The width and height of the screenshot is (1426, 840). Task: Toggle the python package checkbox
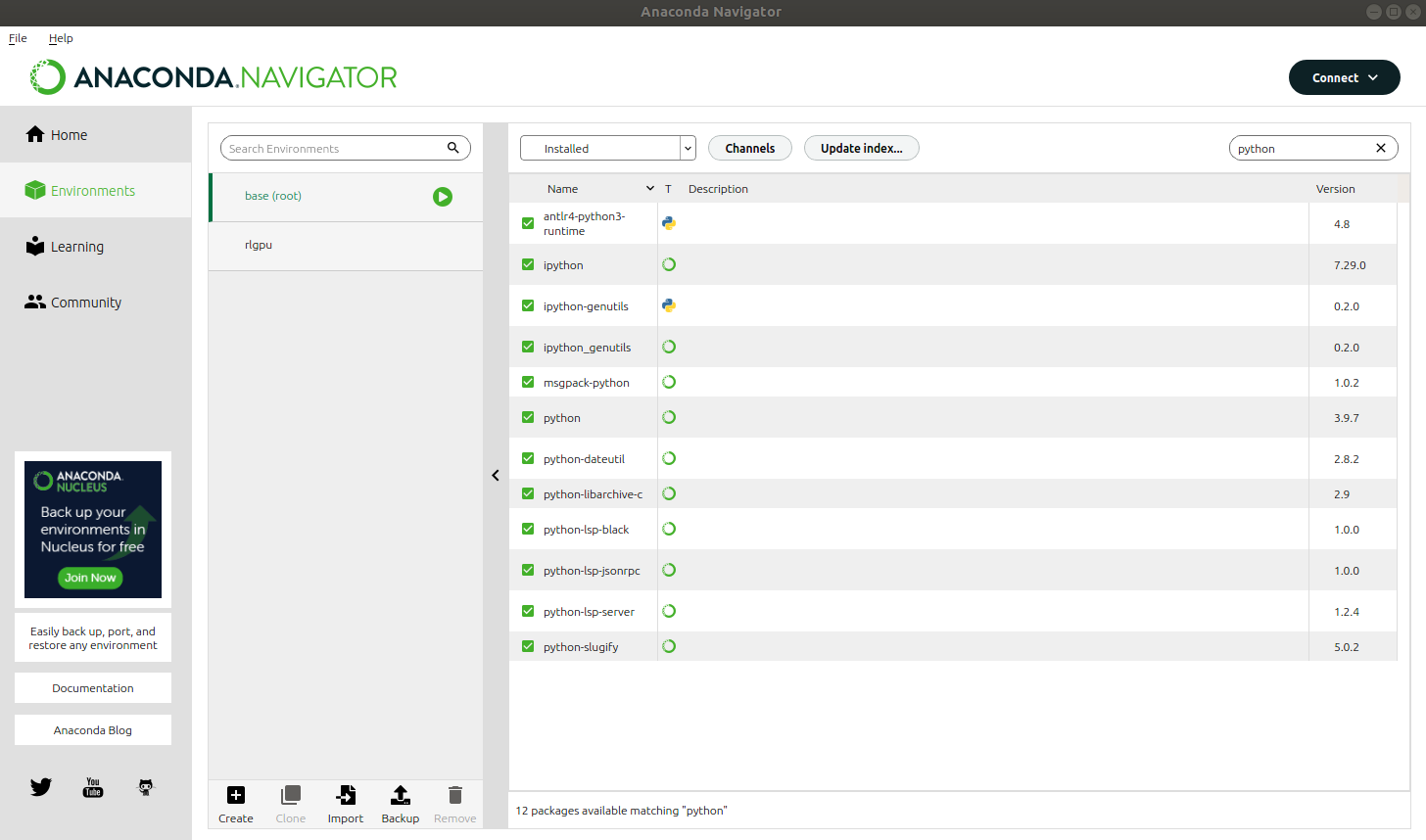[528, 417]
